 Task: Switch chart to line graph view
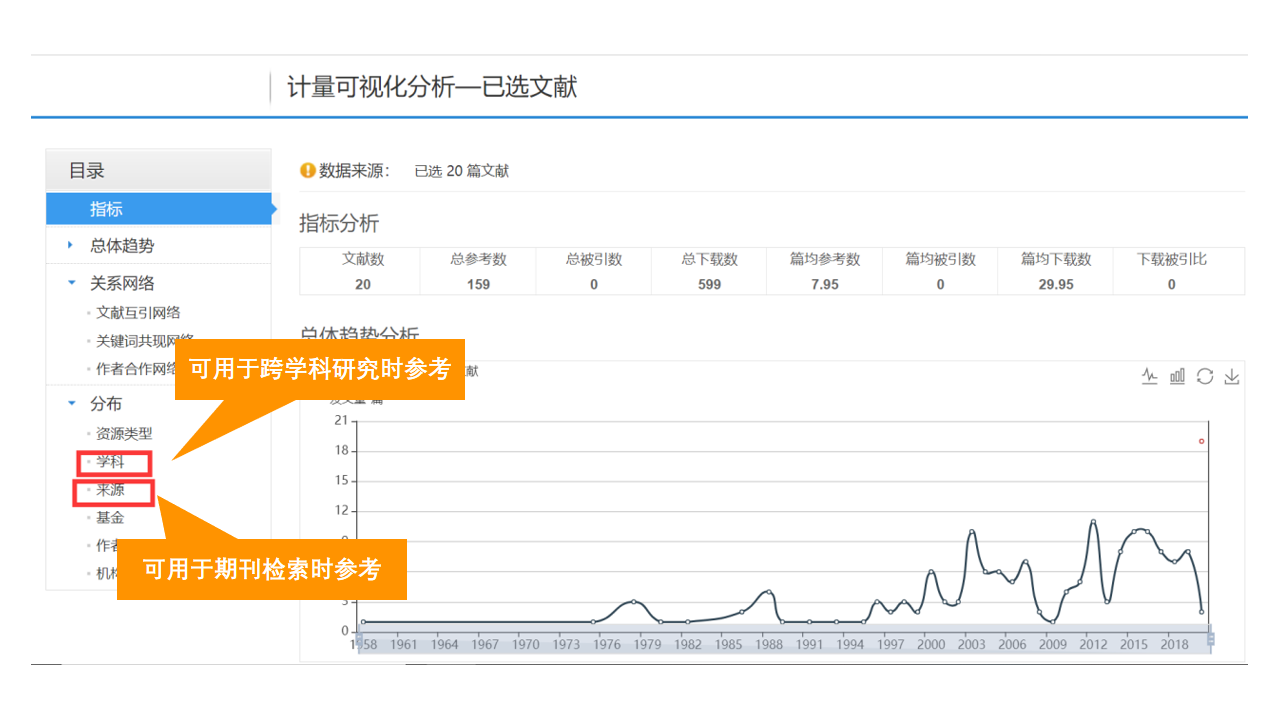pyautogui.click(x=1150, y=376)
